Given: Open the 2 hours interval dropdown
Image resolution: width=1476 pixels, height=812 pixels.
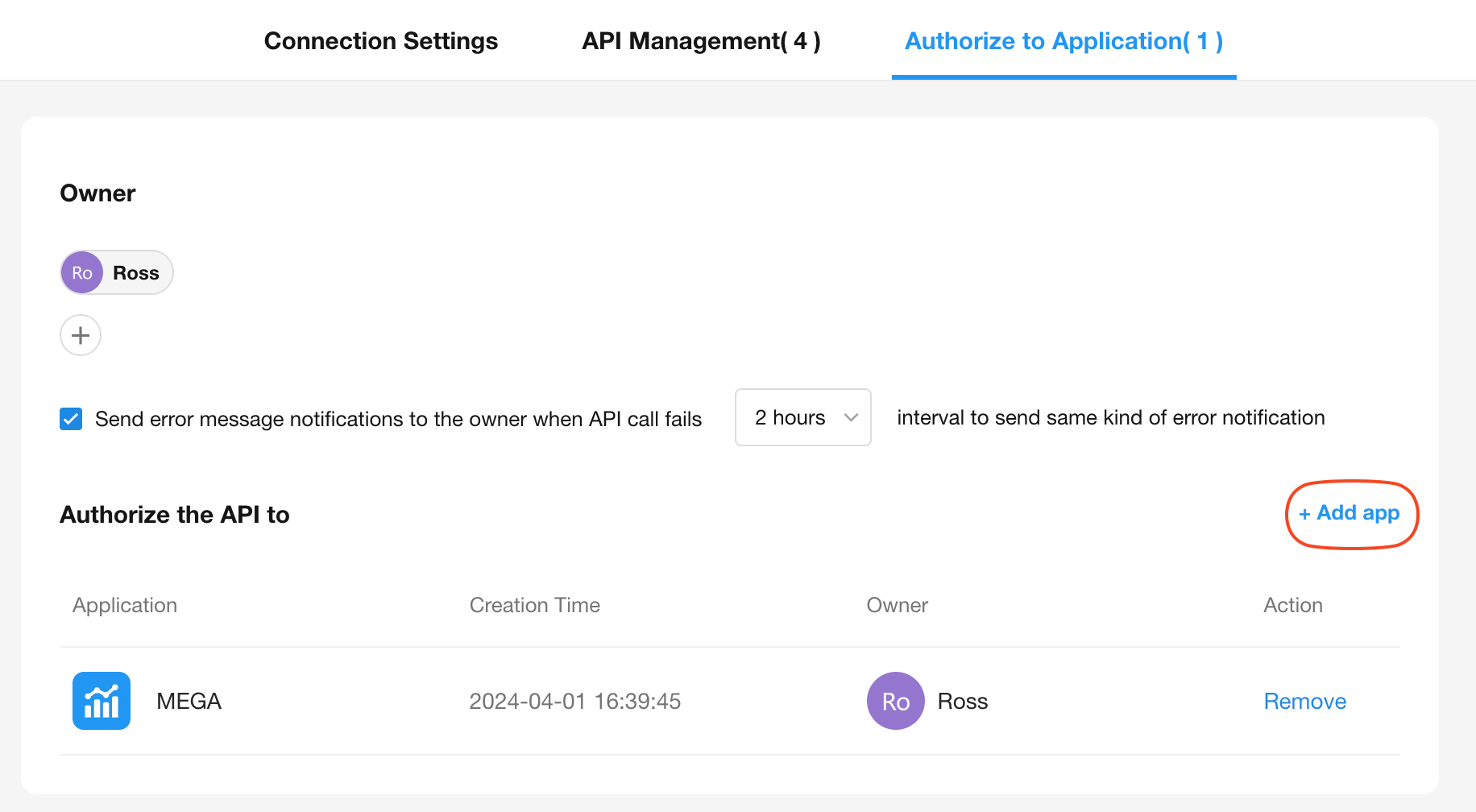Looking at the screenshot, I should click(802, 417).
